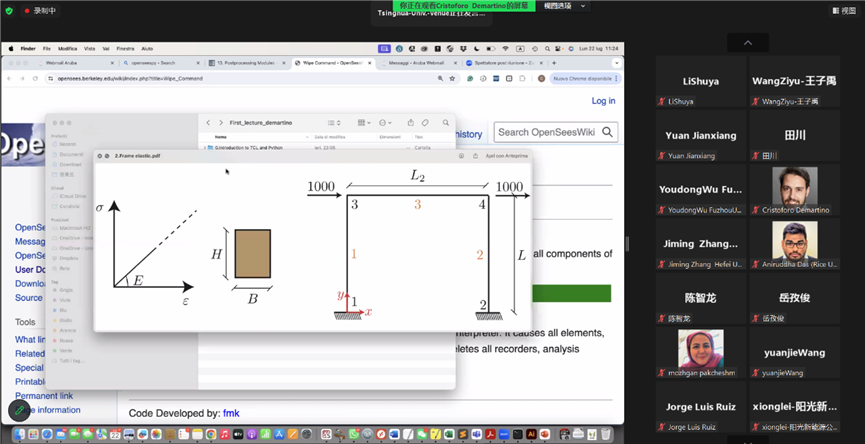Click the Finder share icon
Viewport: 865px width, 444px height.
(410, 123)
